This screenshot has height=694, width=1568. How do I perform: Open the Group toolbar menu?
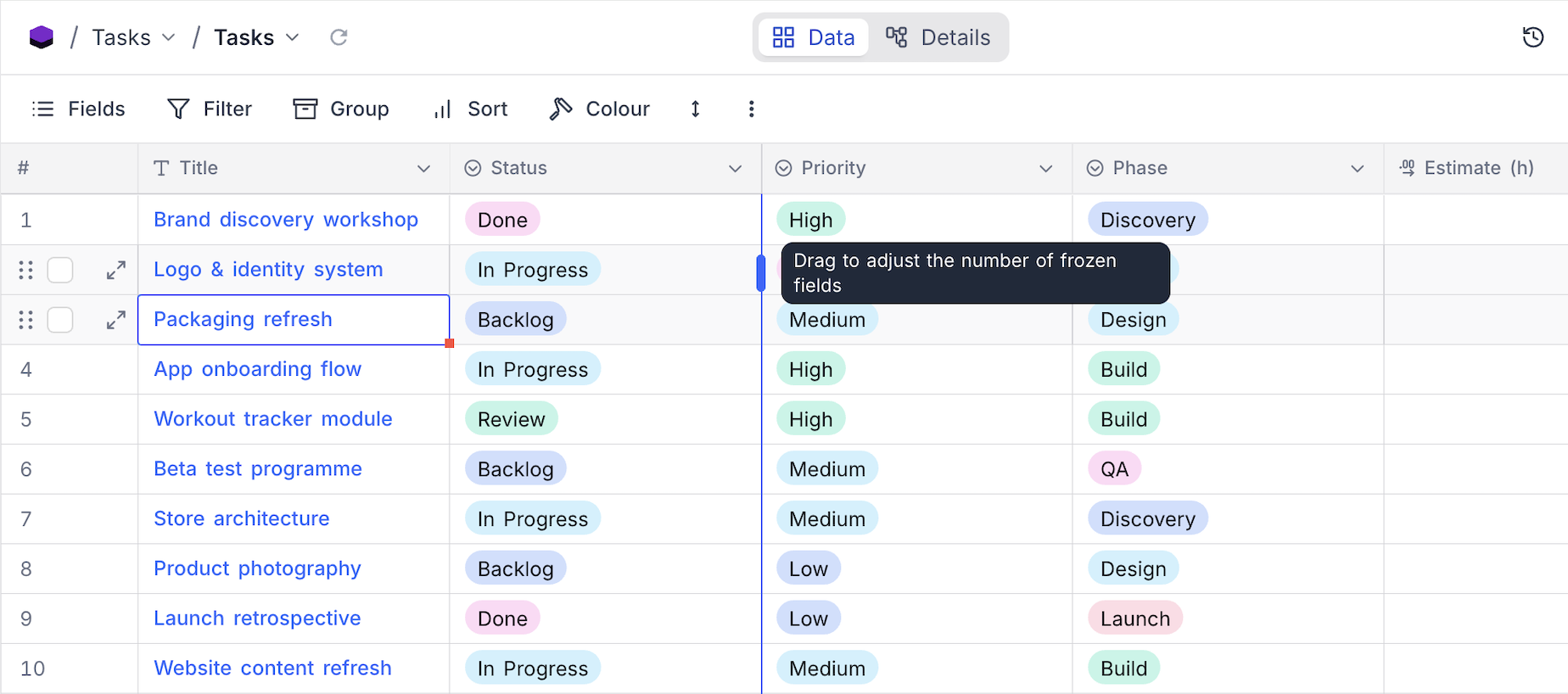[341, 109]
